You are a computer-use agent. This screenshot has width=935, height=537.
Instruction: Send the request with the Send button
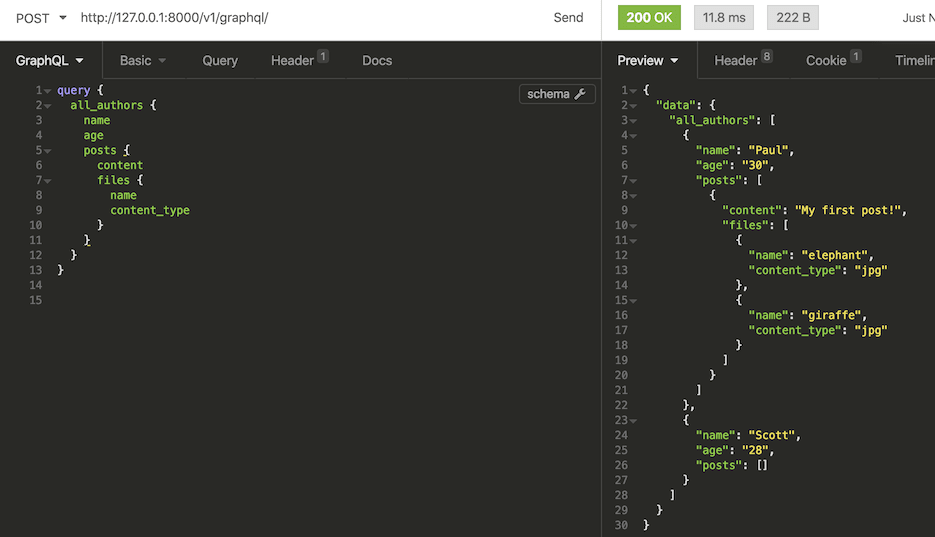coord(568,18)
